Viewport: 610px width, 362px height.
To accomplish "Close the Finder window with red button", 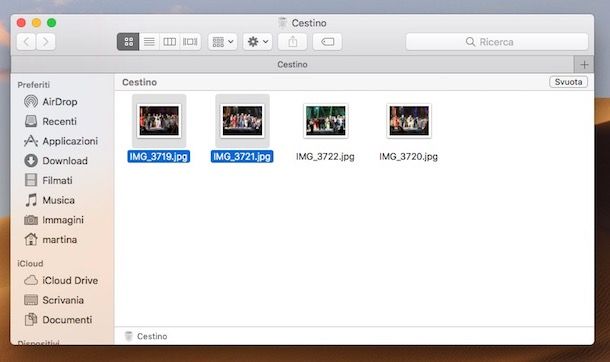I will click(x=21, y=23).
